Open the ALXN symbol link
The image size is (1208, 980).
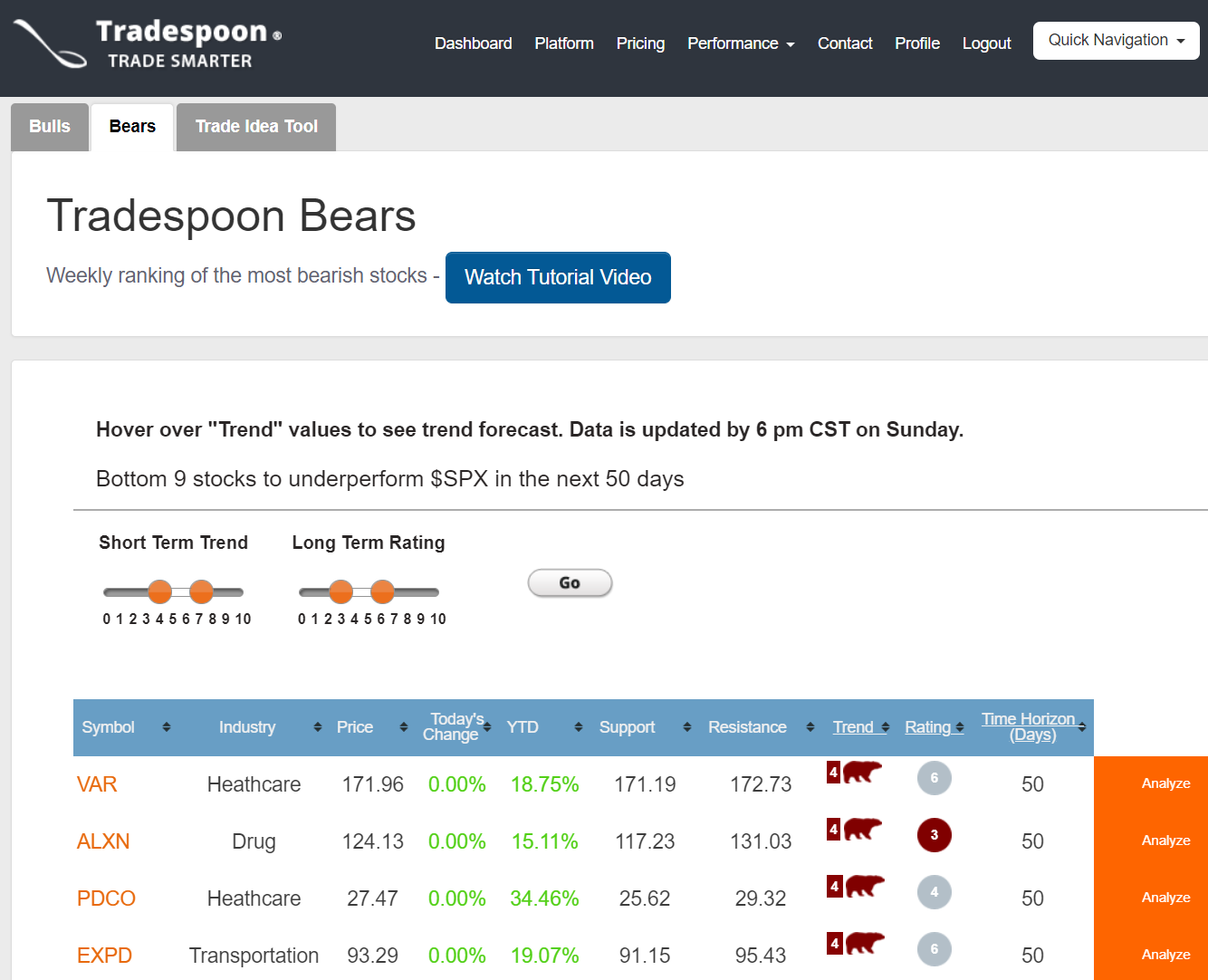pos(103,841)
